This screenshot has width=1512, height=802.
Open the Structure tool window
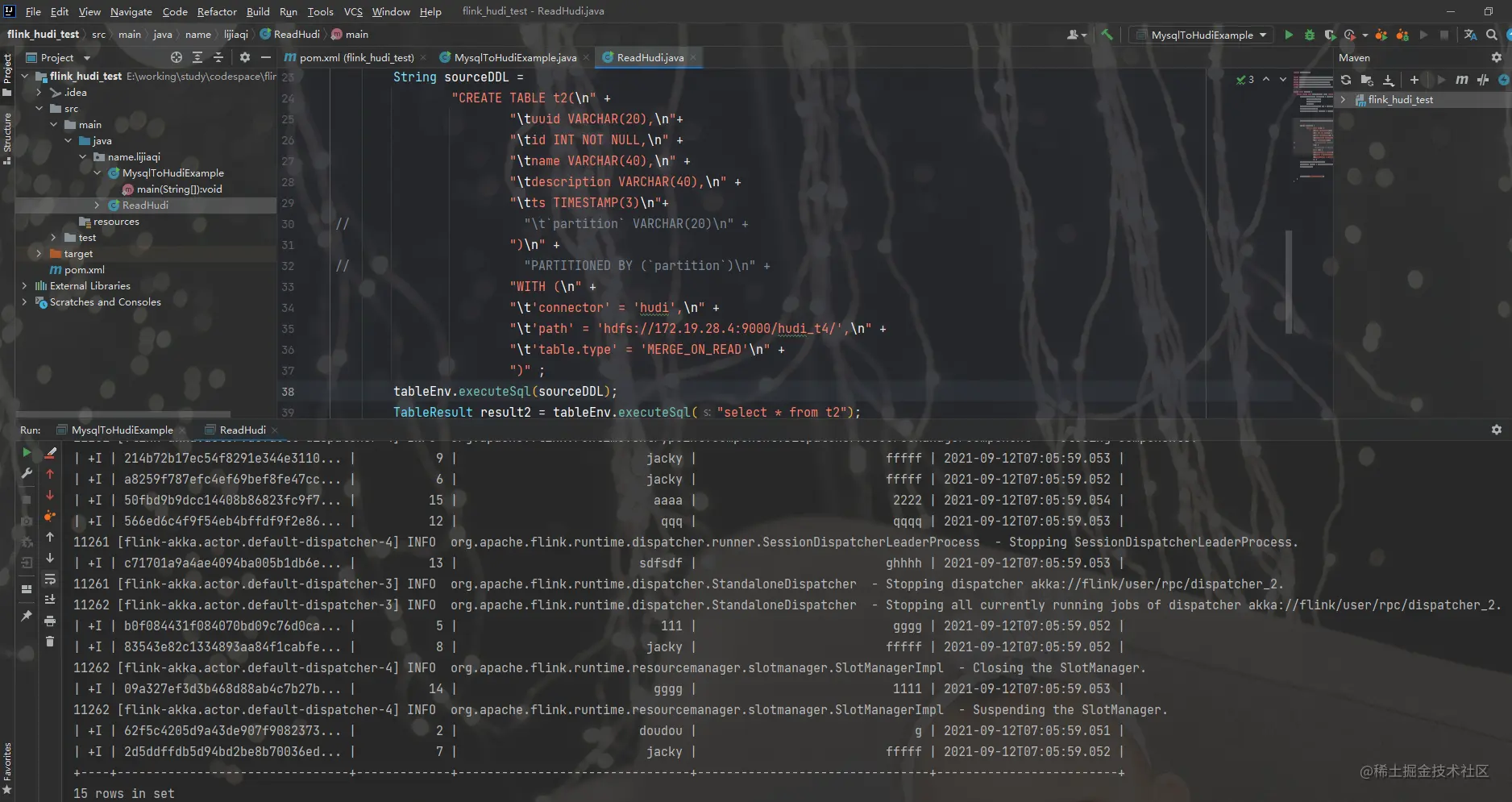(7, 137)
